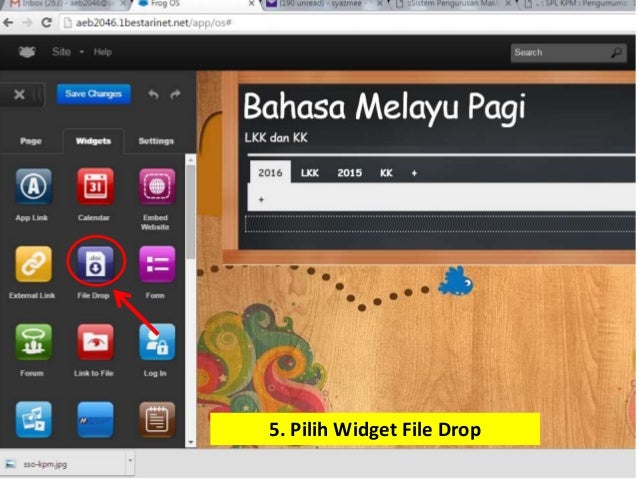Save Changes to the site

click(94, 94)
